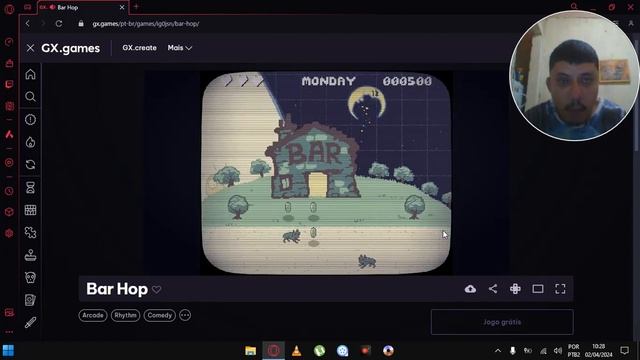Close the Bar Hop tab

coord(122,7)
